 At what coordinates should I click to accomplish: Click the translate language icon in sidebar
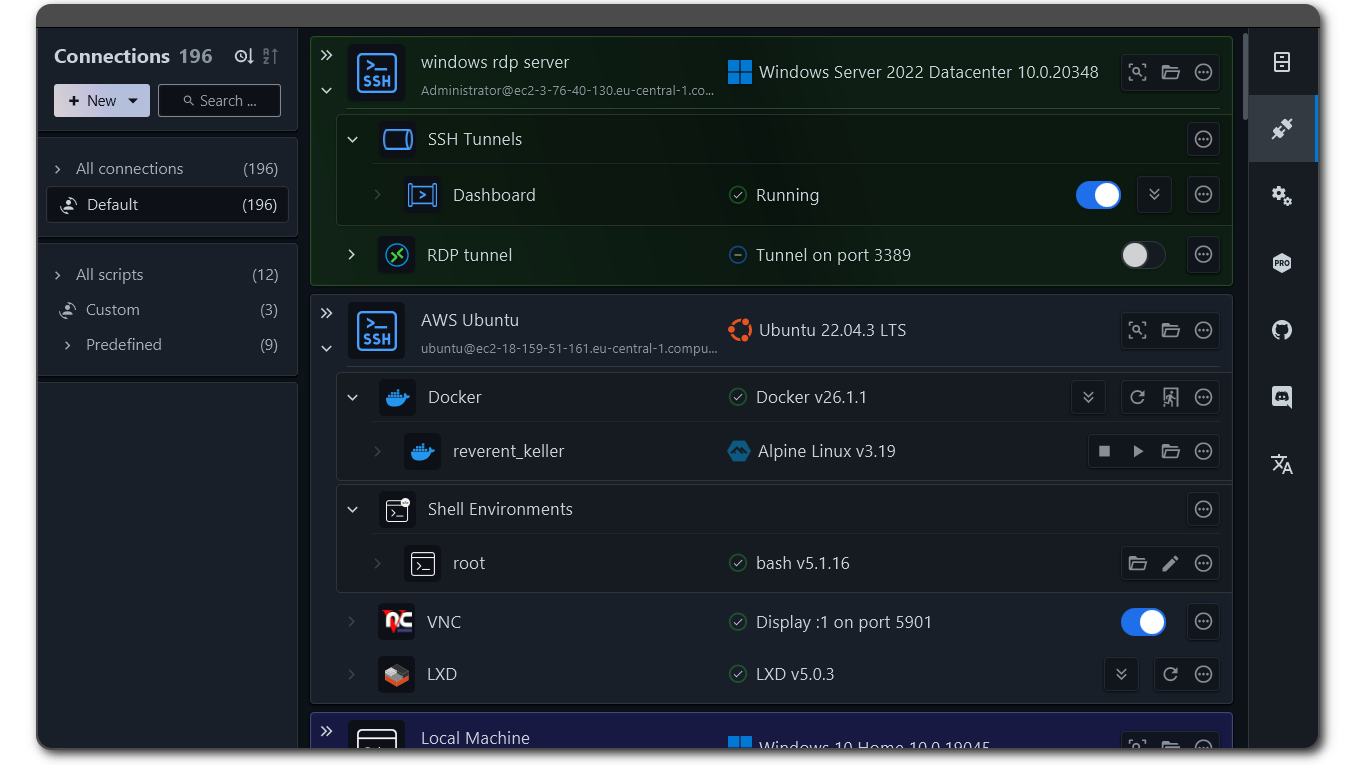pyautogui.click(x=1282, y=464)
